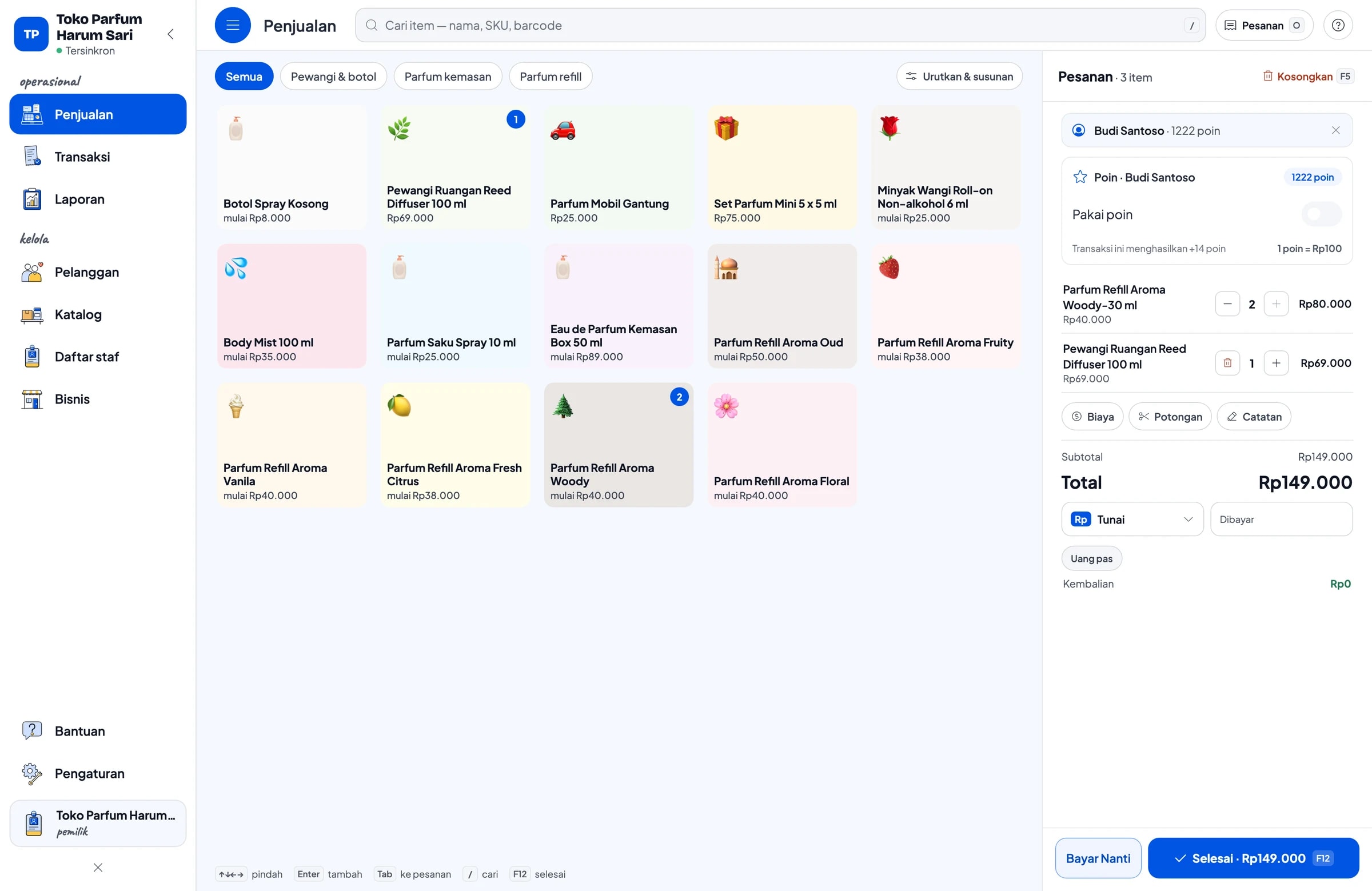Viewport: 1372px width, 891px height.
Task: Open the help question mark icon
Action: 1337,25
